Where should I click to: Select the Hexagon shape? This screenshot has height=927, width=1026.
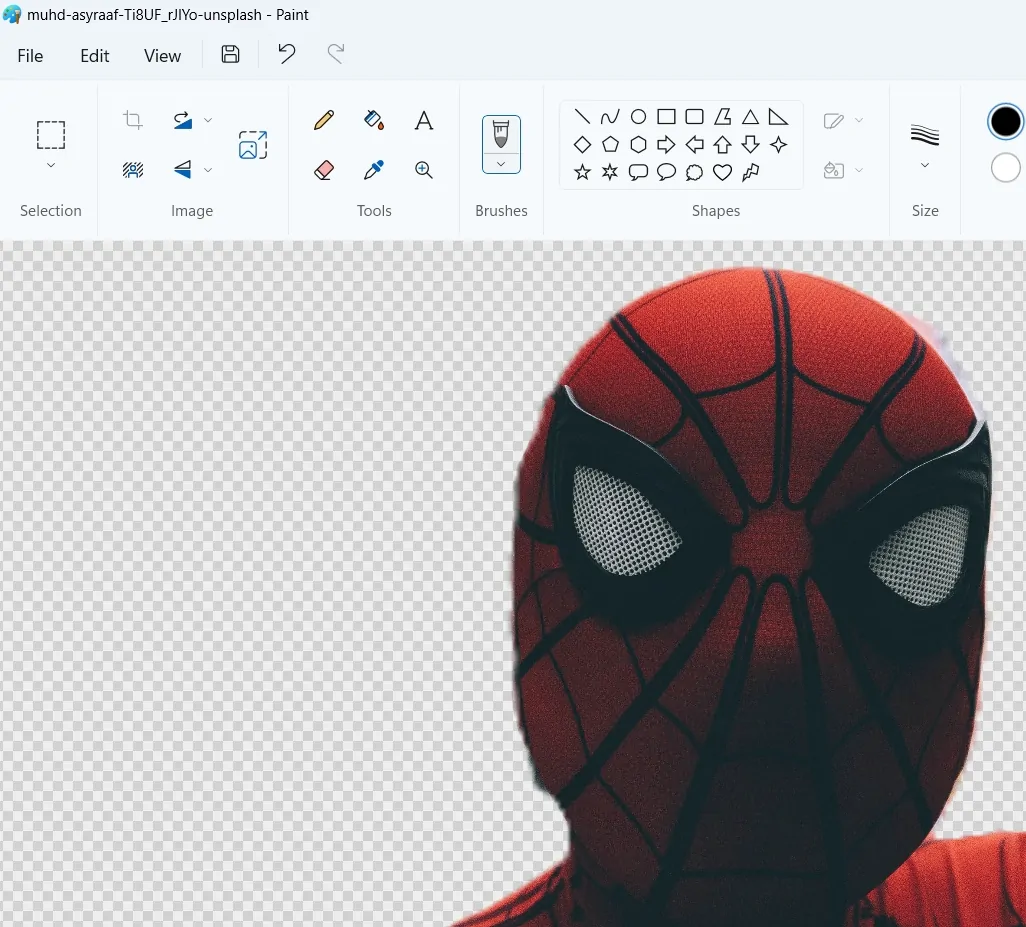pyautogui.click(x=638, y=144)
